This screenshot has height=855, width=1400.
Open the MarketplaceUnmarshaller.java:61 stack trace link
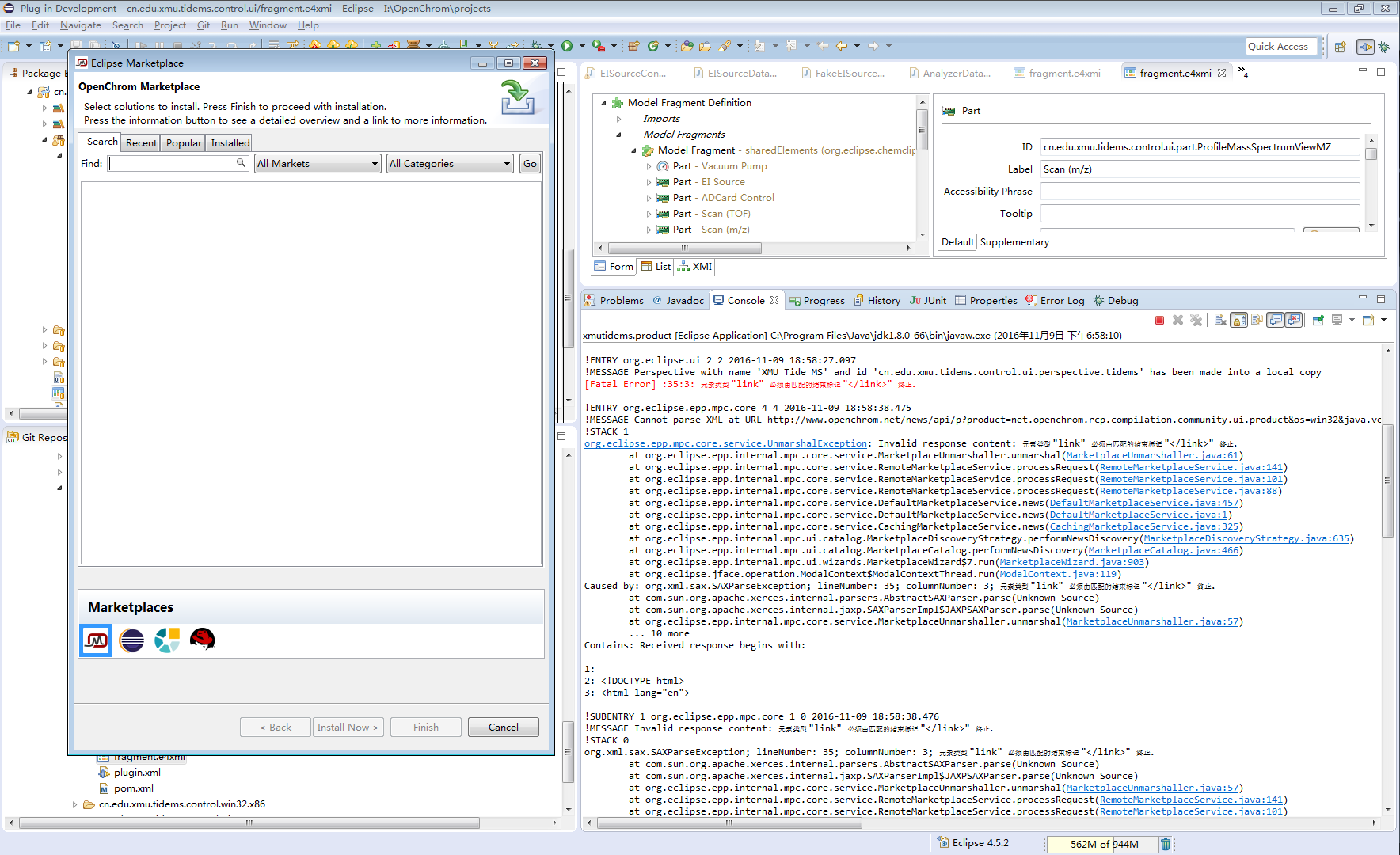(1151, 455)
